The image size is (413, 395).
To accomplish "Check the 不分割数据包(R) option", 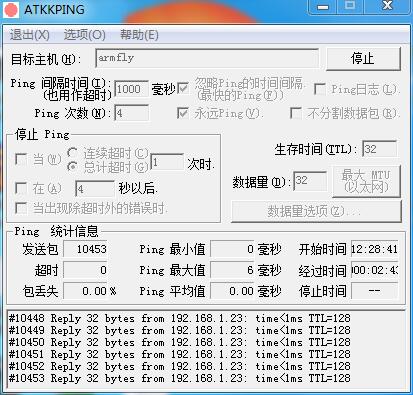I will [296, 113].
